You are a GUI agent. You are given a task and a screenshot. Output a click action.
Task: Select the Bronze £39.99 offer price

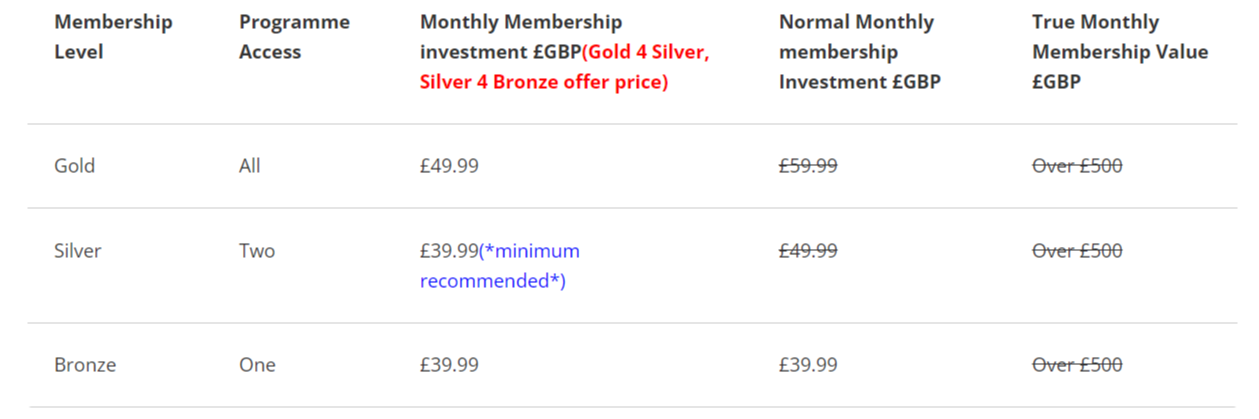pos(449,365)
